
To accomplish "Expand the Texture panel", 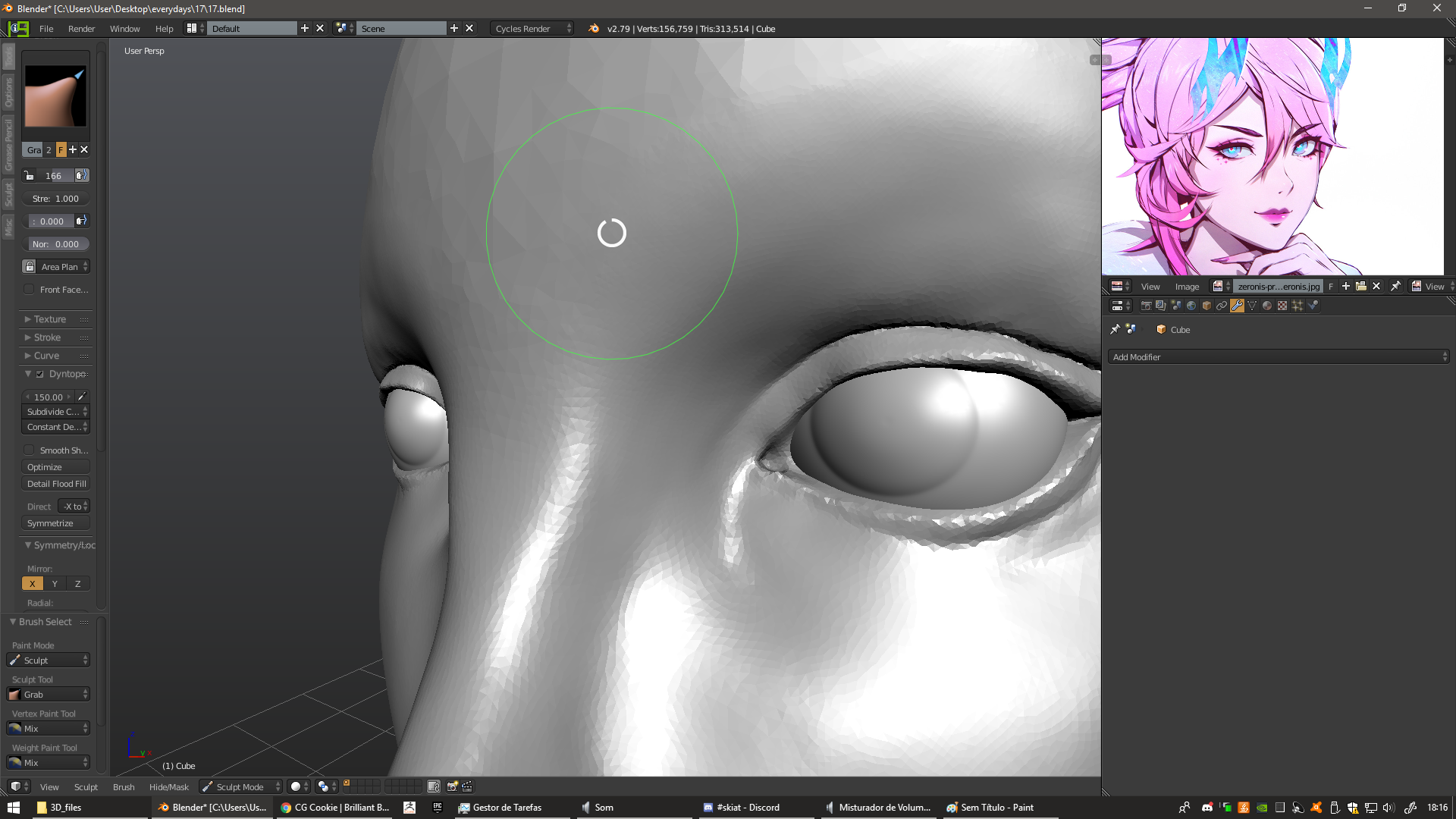I will [50, 319].
